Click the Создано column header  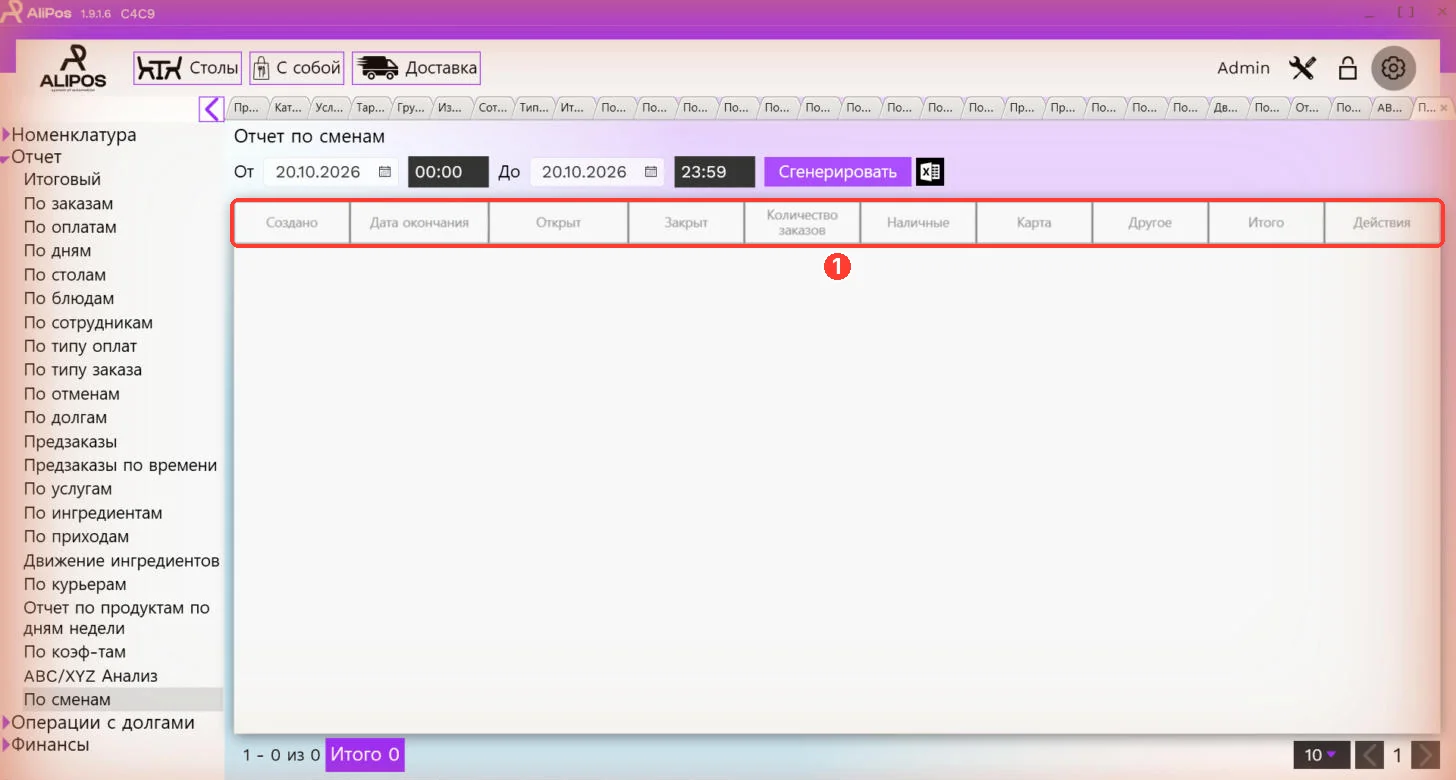coord(292,223)
